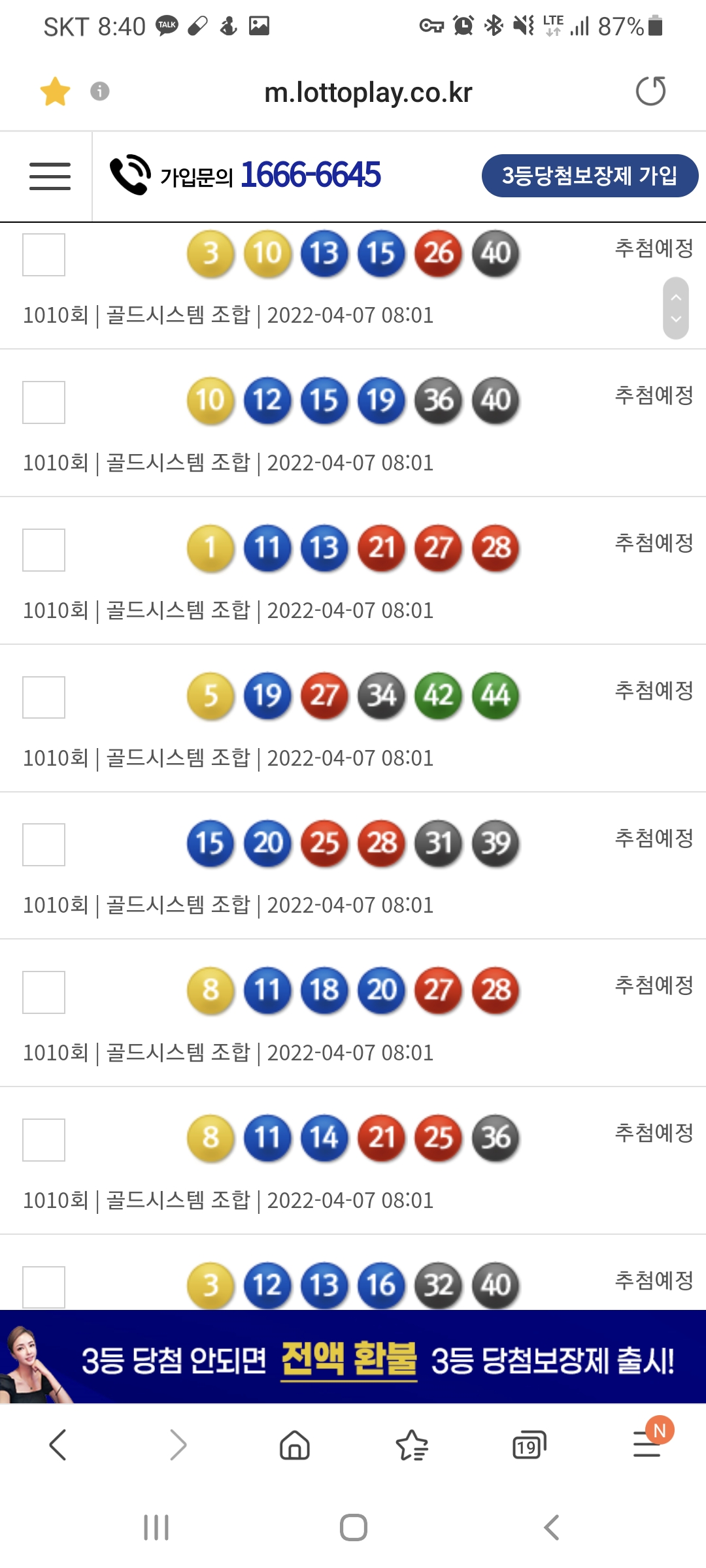The image size is (706, 1568).
Task: Check the box for combination 10 12 15 19 36 40
Action: tap(44, 402)
